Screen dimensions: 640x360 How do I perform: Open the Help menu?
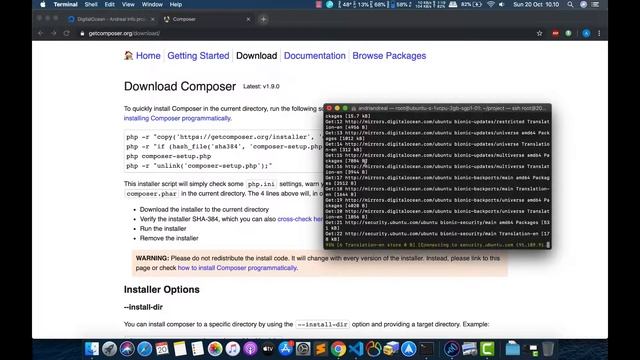point(176,4)
